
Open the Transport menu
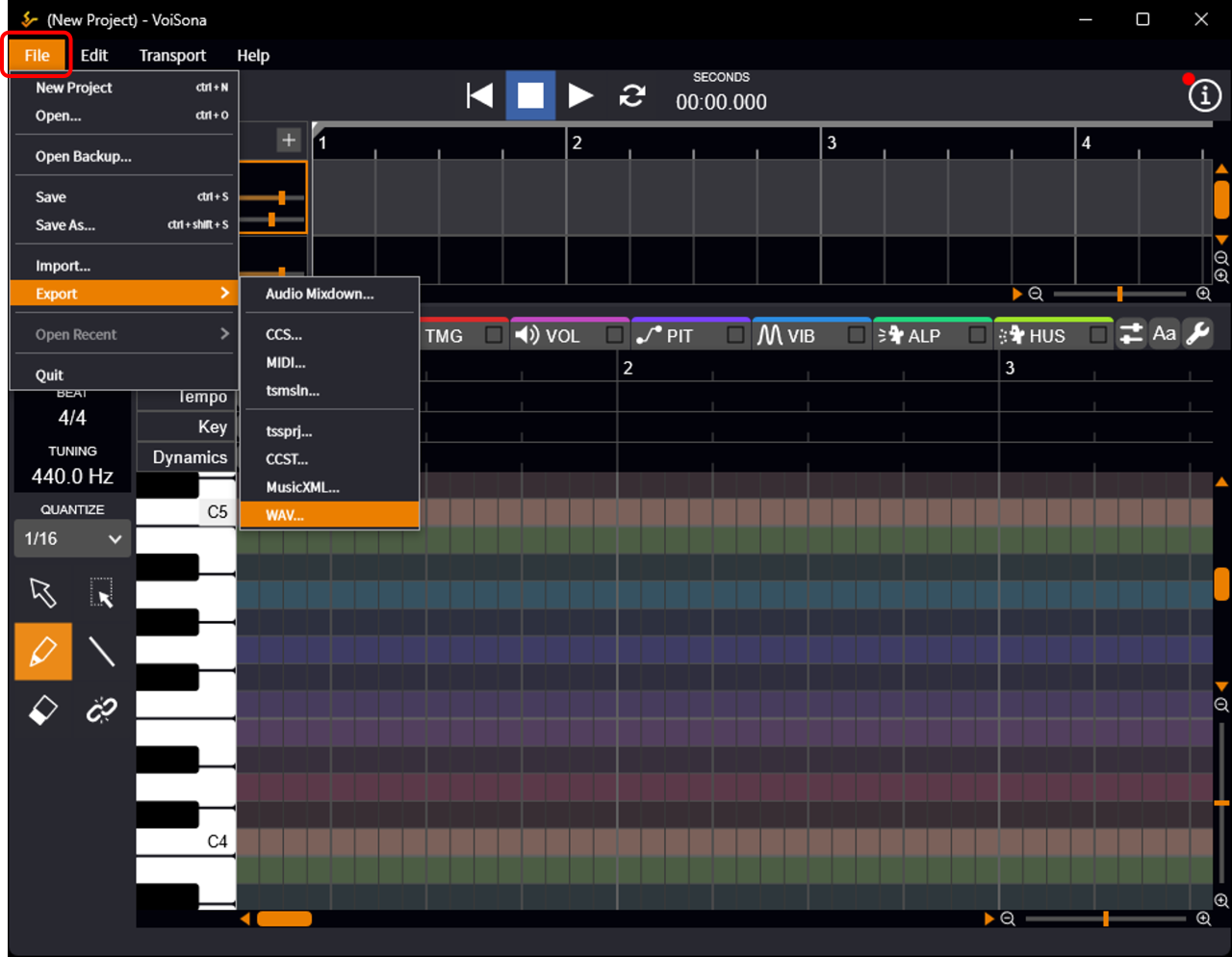pyautogui.click(x=172, y=56)
